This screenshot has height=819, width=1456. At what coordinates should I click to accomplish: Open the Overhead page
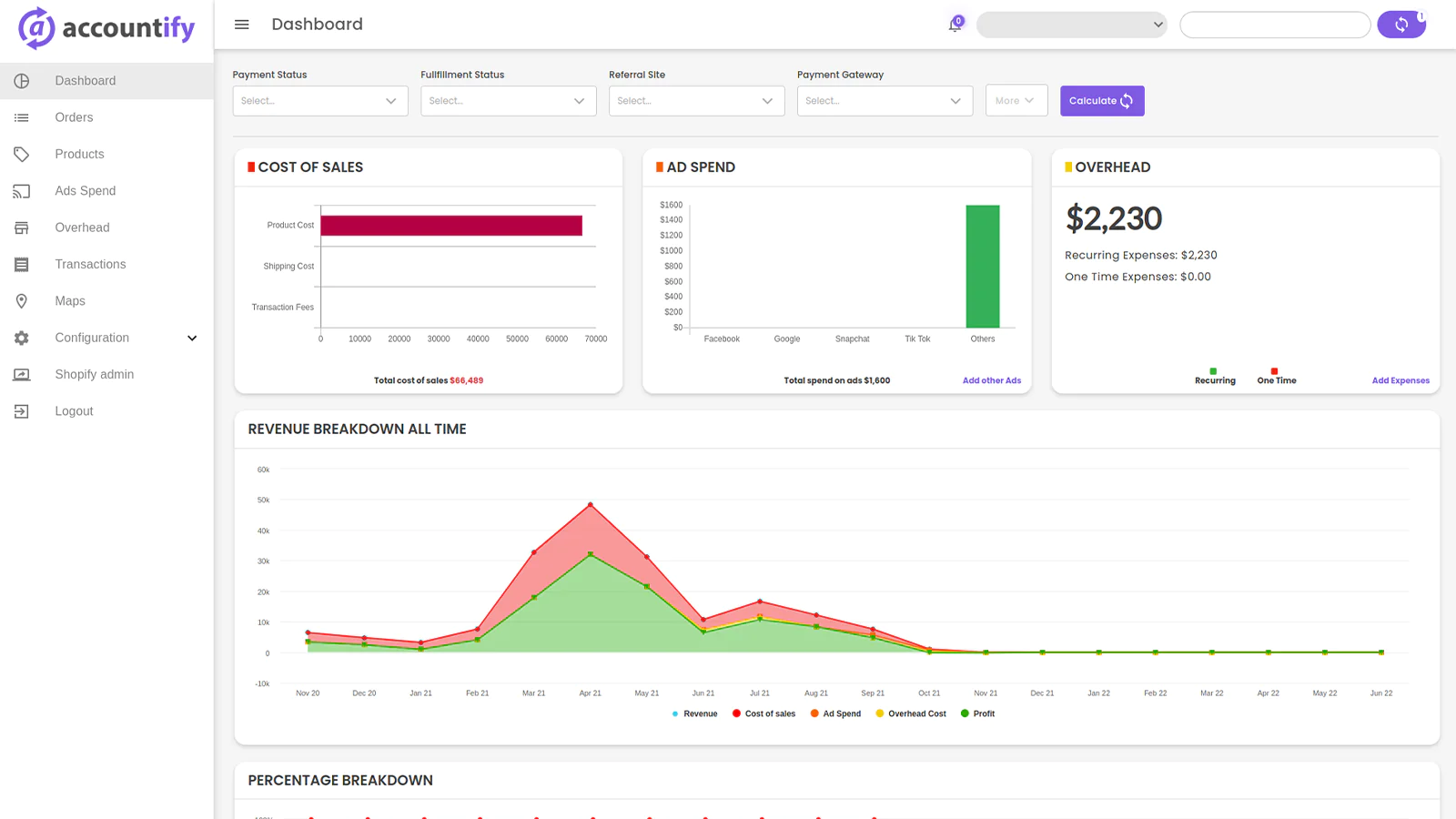coord(106,227)
